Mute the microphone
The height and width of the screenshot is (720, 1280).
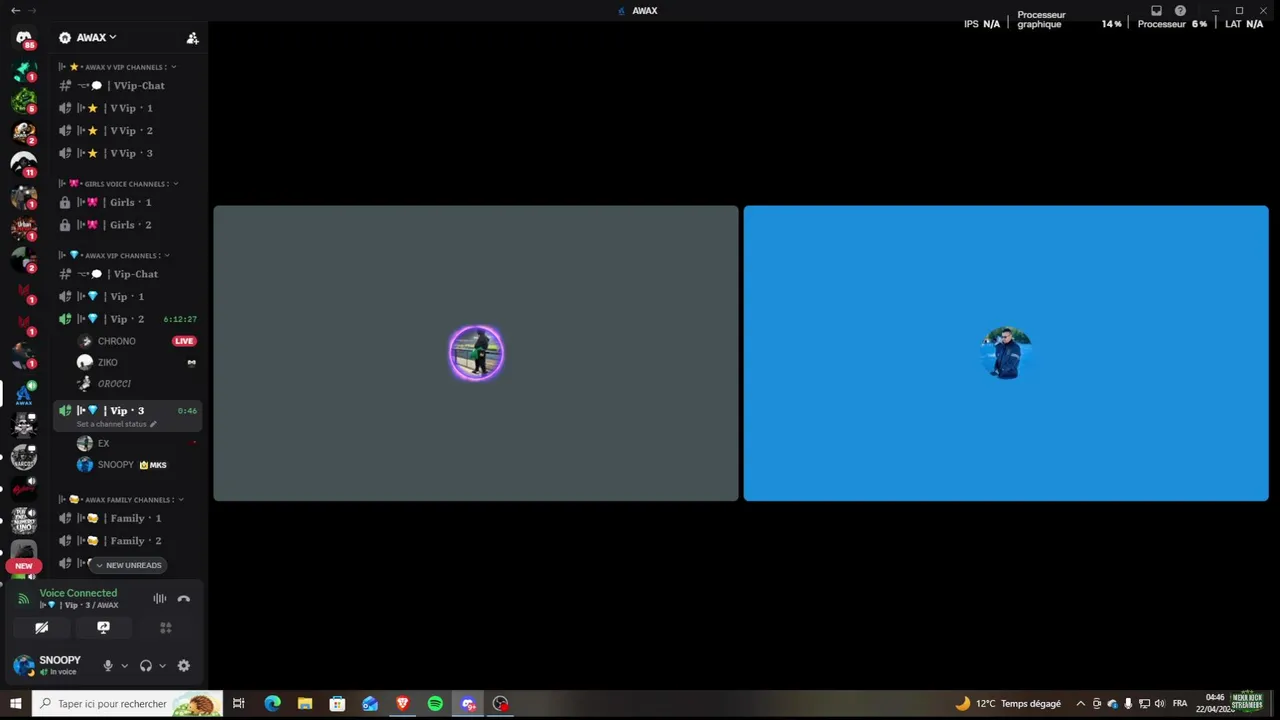pyautogui.click(x=108, y=666)
